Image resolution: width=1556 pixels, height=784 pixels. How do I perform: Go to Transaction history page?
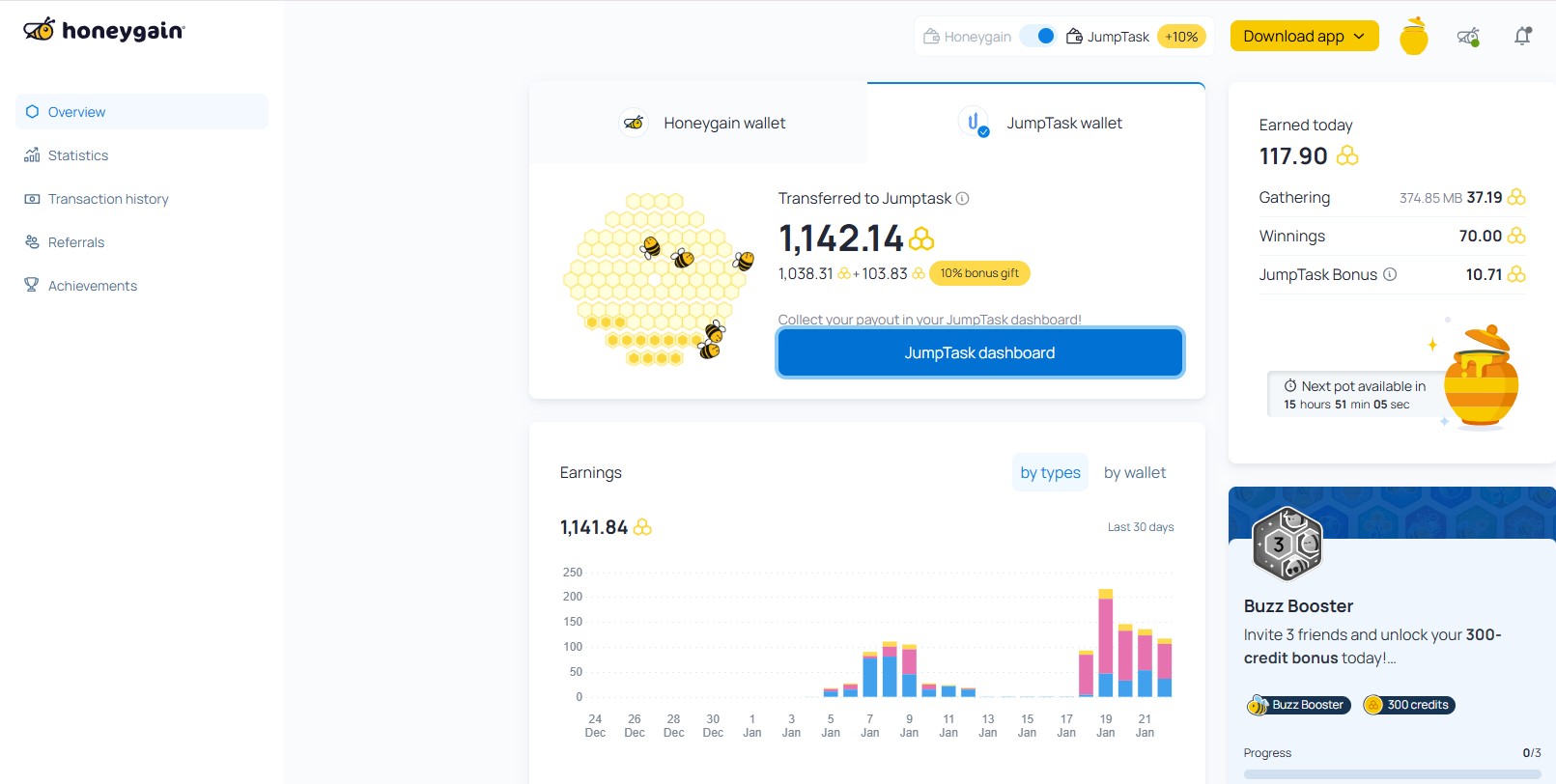(x=108, y=199)
